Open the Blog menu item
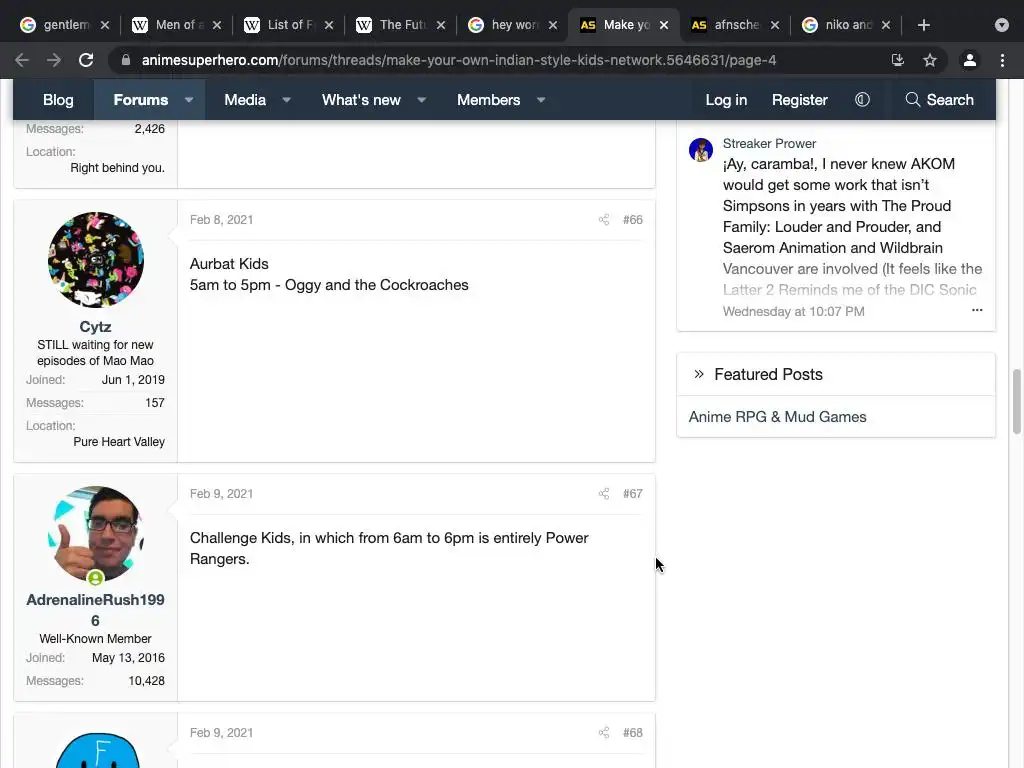This screenshot has height=768, width=1024. 58,100
